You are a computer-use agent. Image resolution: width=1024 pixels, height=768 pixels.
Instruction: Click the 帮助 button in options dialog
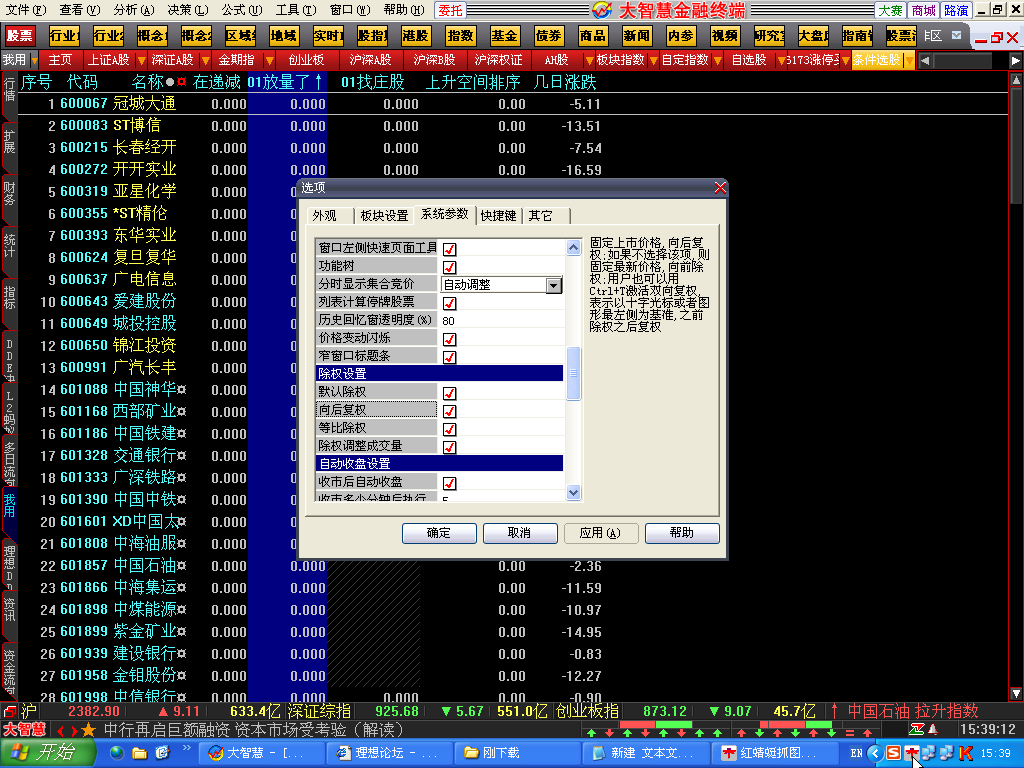(682, 533)
